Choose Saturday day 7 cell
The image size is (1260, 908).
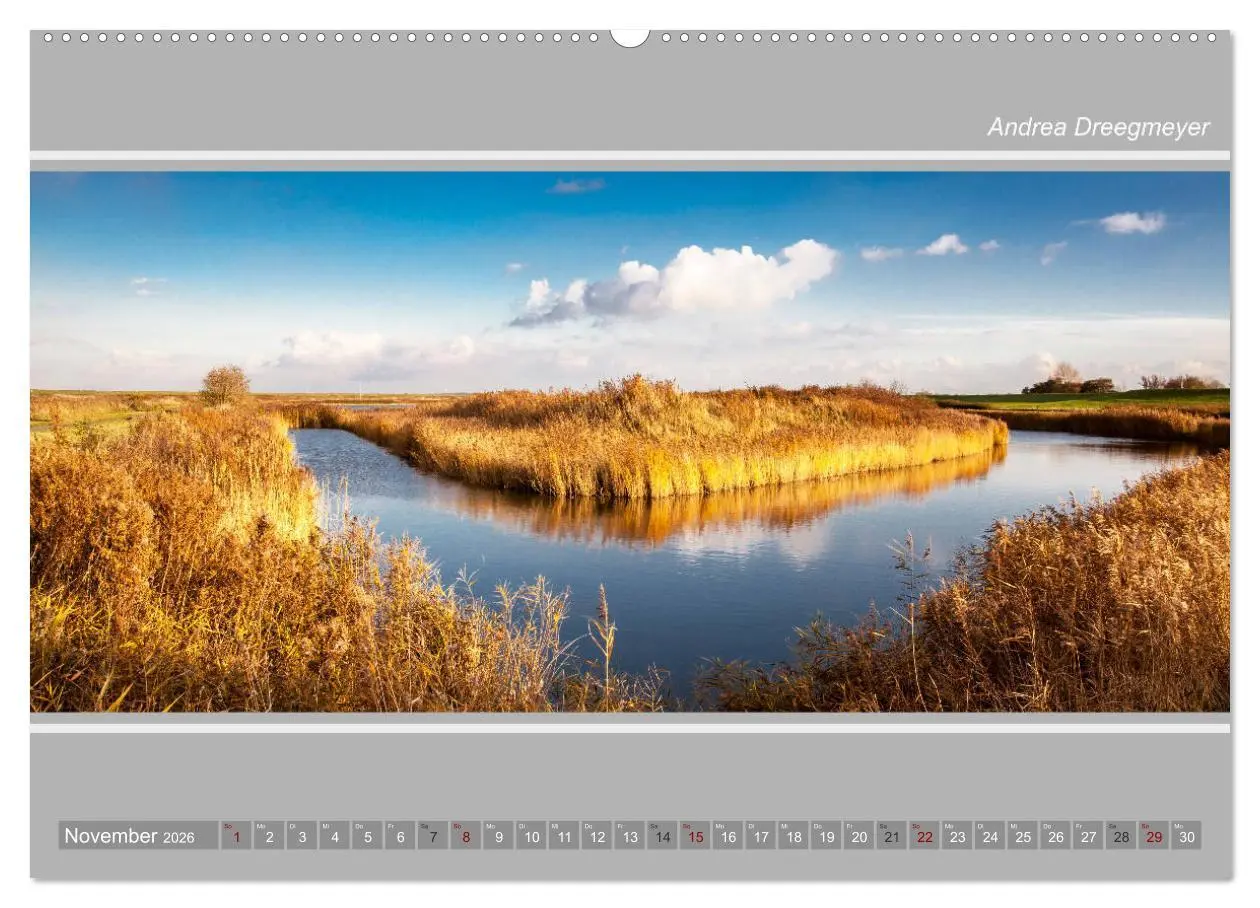pos(433,835)
